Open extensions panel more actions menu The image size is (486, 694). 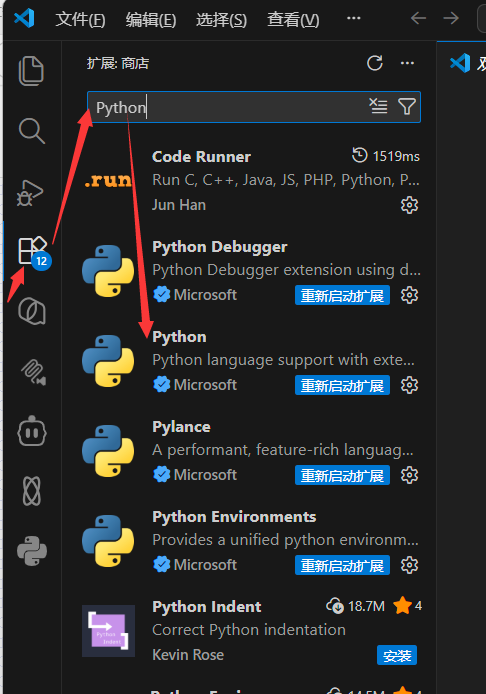407,63
